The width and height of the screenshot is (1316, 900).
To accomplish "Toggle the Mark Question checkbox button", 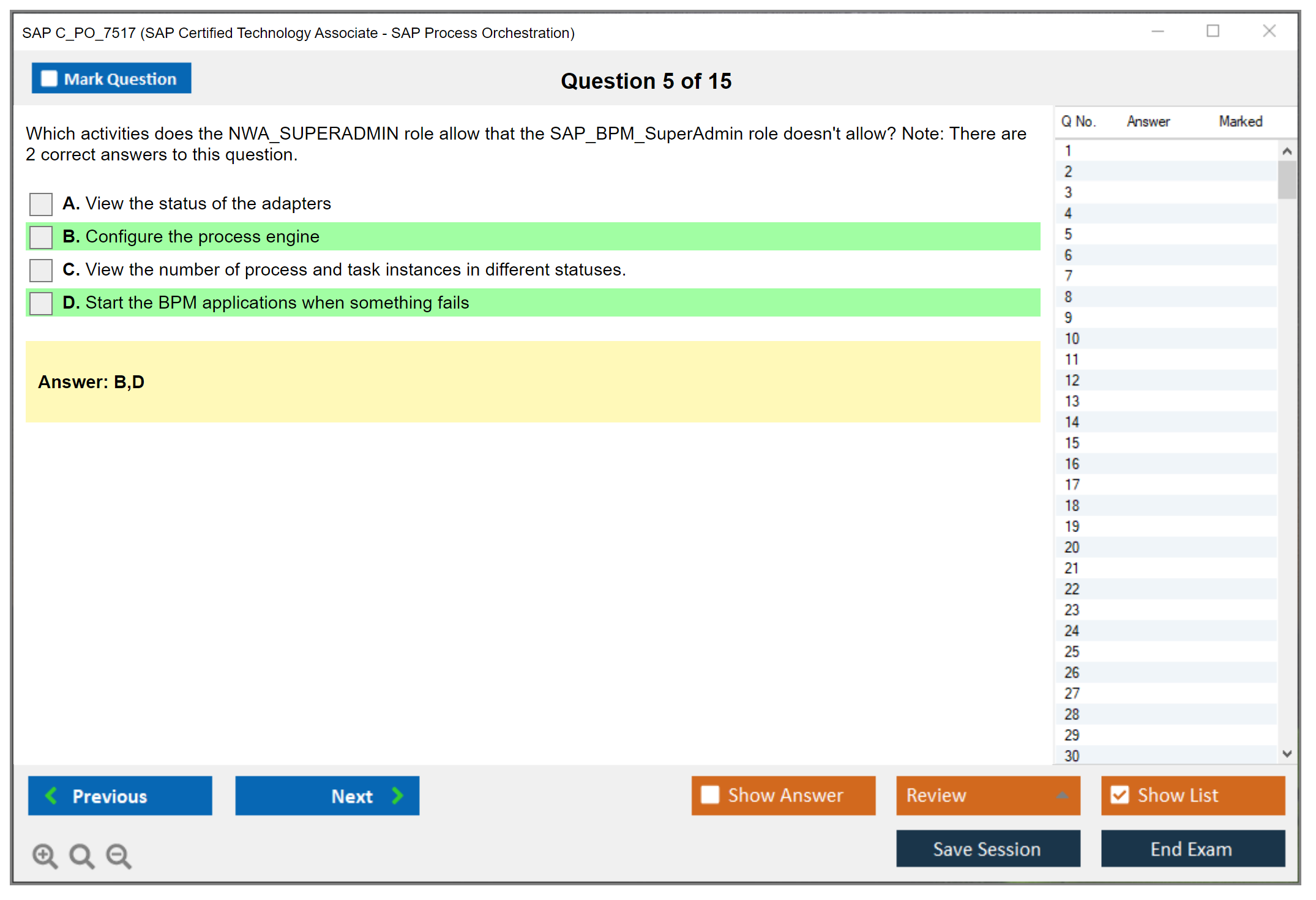I will 49,78.
